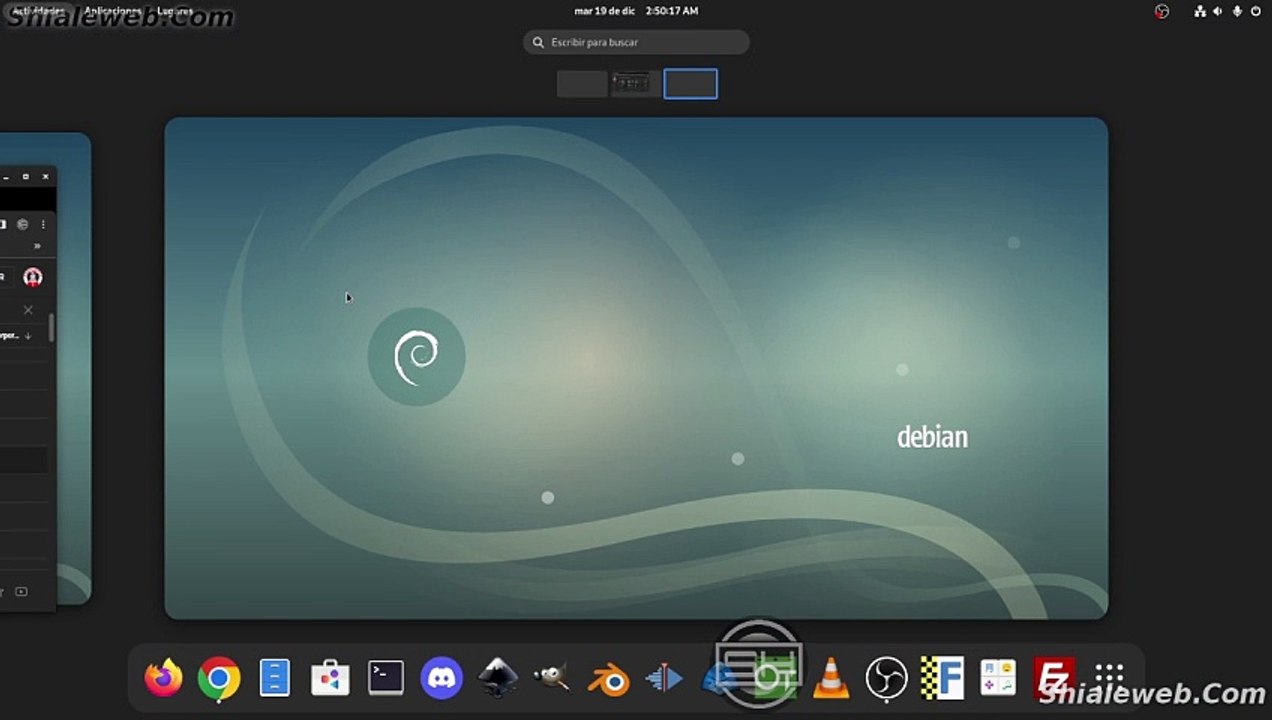Open Chrome's three-dot menu in left window
This screenshot has width=1272, height=720.
point(43,225)
